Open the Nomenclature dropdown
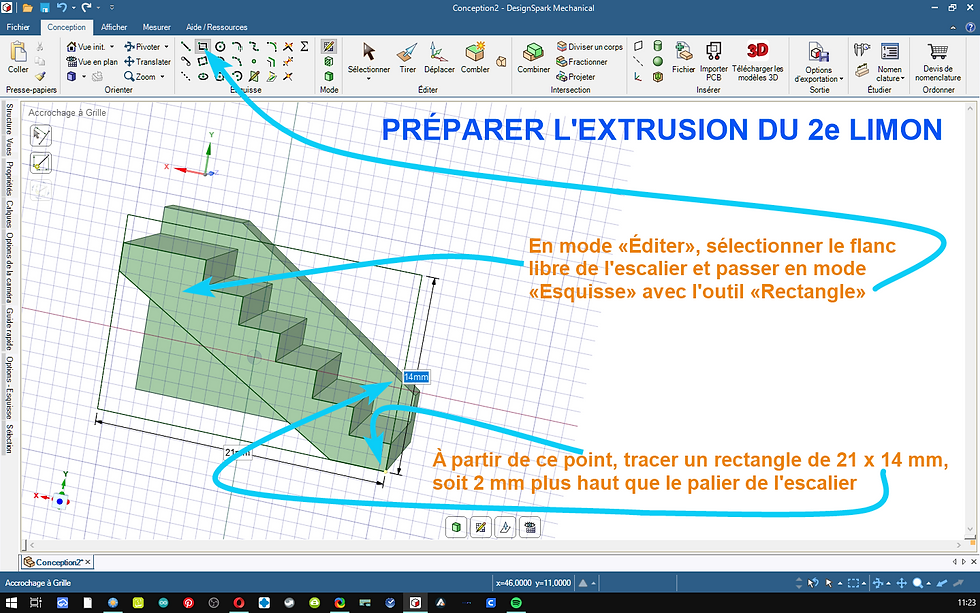 click(902, 79)
